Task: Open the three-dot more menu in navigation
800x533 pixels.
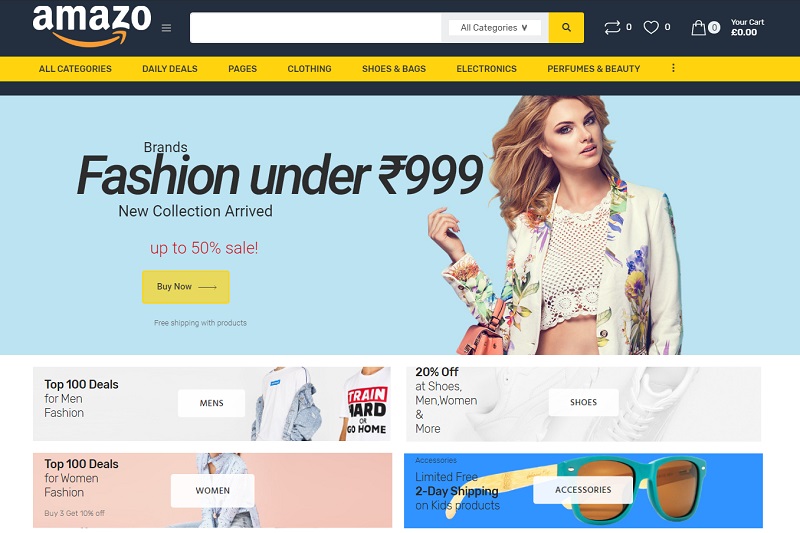Action: pos(673,68)
